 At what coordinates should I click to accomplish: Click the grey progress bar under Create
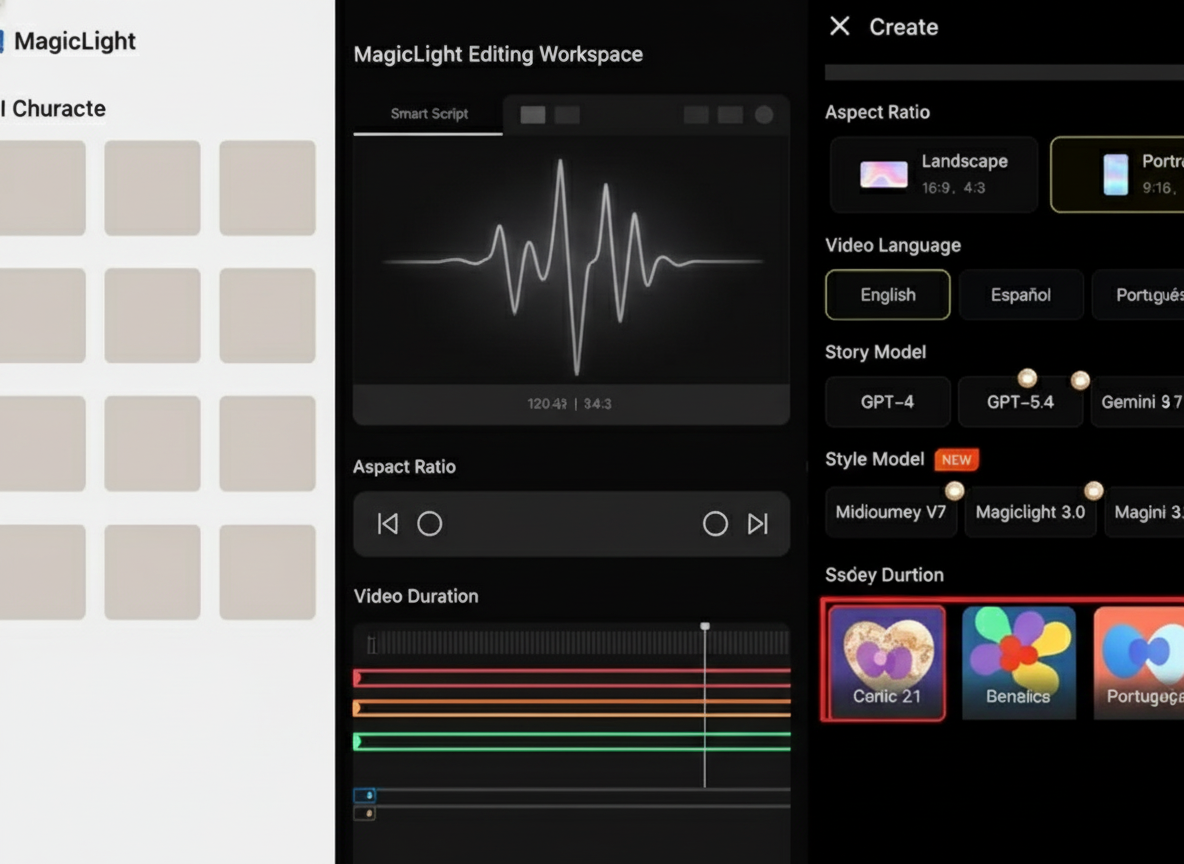click(x=1004, y=73)
